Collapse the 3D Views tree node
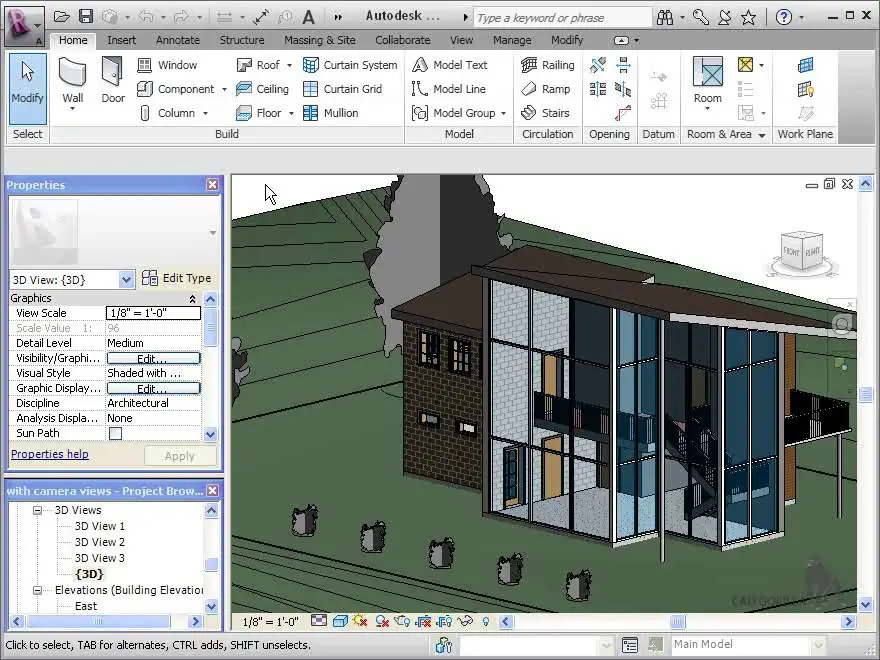Image resolution: width=880 pixels, height=660 pixels. point(38,510)
